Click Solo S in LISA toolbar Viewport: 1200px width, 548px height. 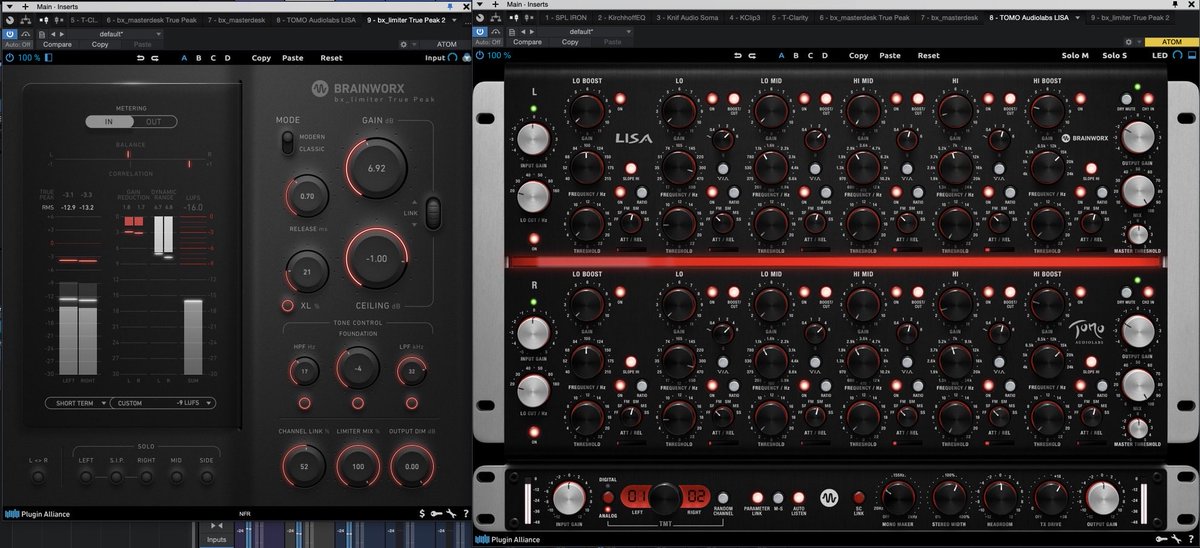coord(1114,55)
